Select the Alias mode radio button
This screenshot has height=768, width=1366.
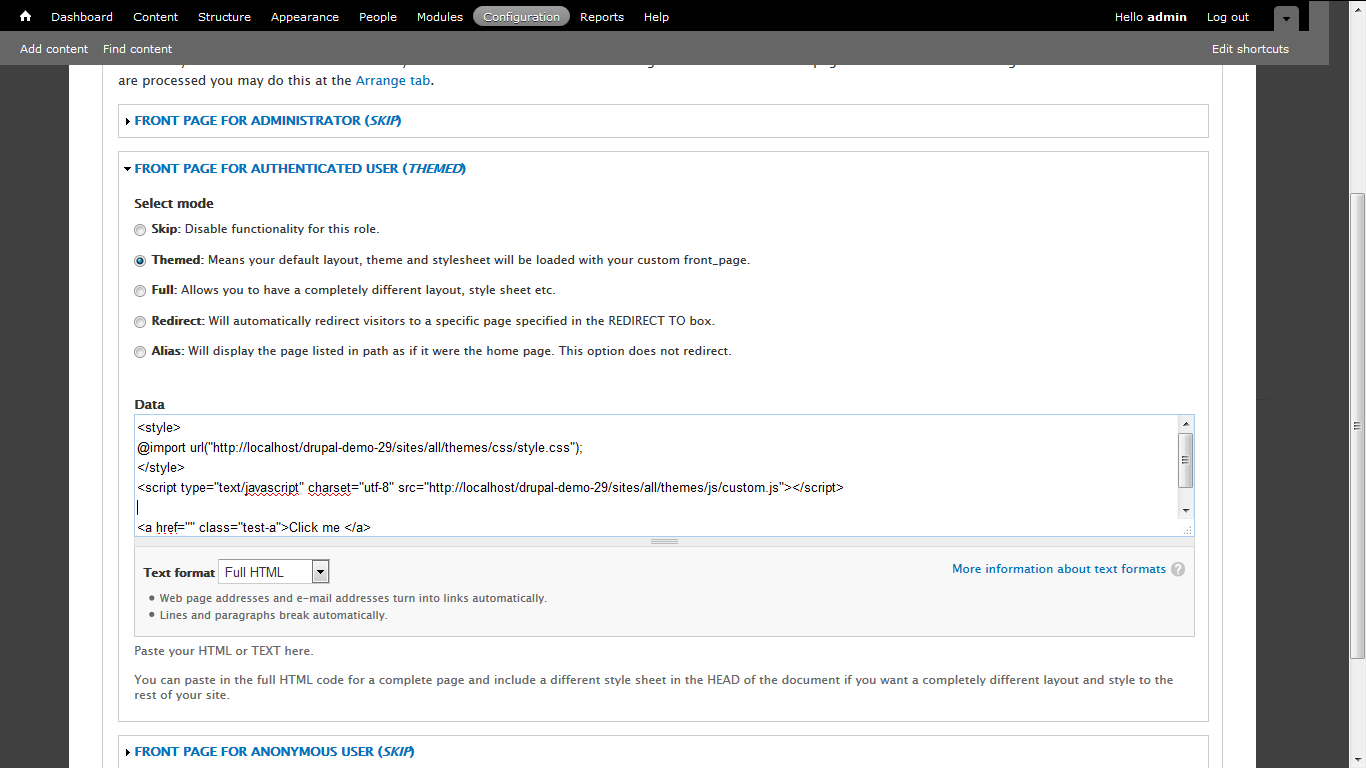pos(140,352)
